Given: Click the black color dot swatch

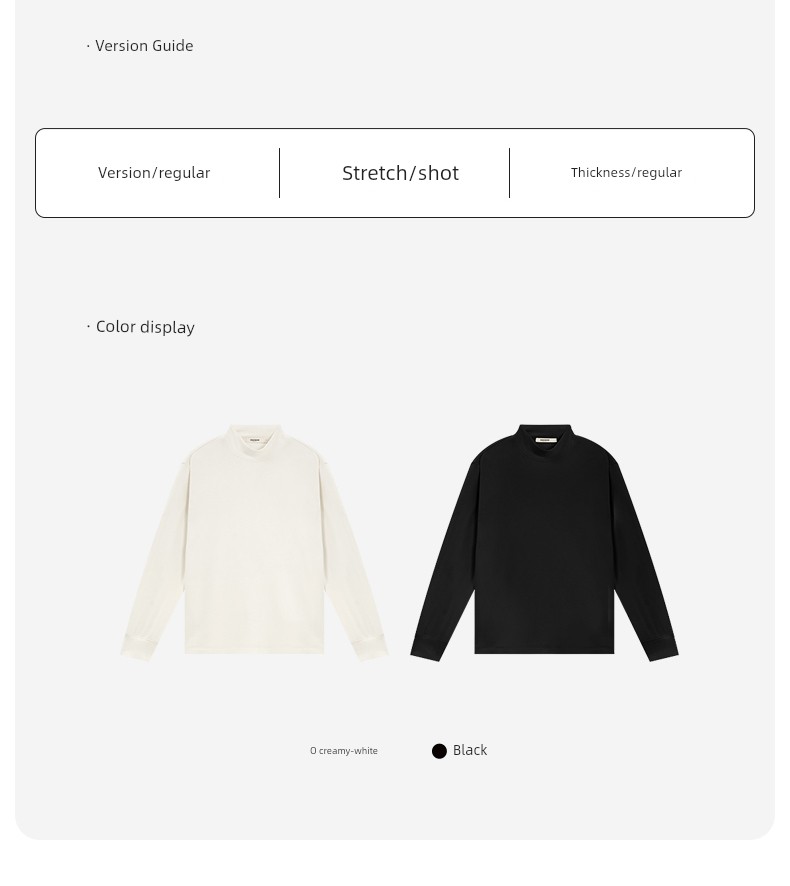Looking at the screenshot, I should click(439, 751).
